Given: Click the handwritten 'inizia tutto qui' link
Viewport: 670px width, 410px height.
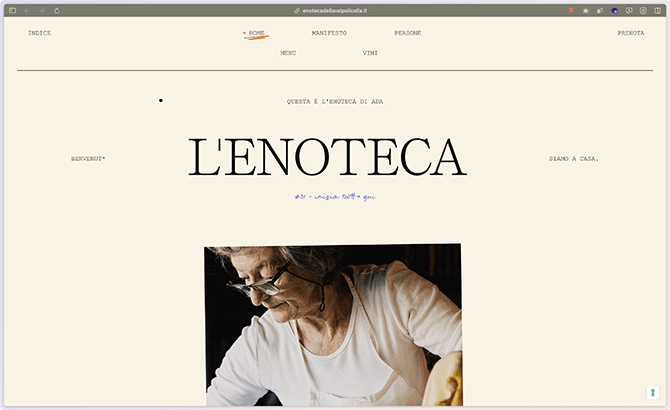Looking at the screenshot, I should tap(335, 196).
